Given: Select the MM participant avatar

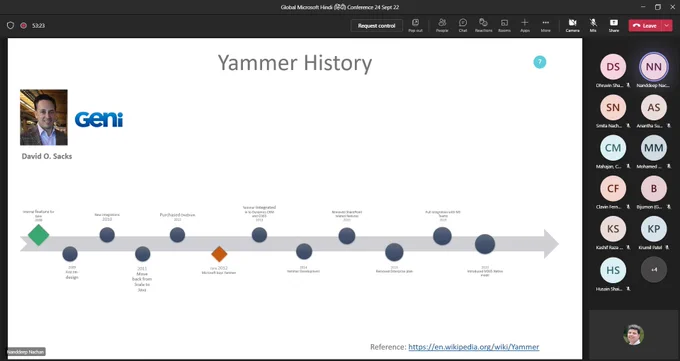Looking at the screenshot, I should tap(654, 148).
